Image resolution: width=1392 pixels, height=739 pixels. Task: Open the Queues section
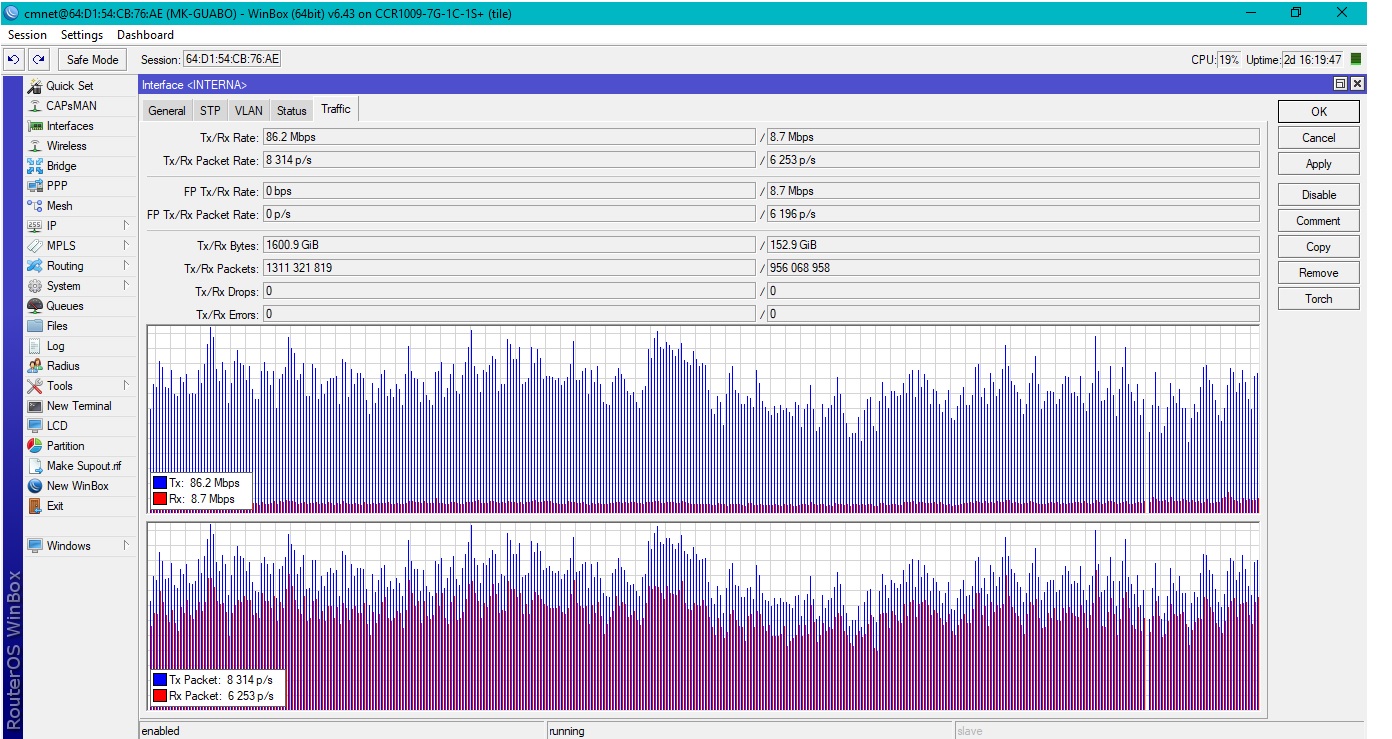coord(64,306)
